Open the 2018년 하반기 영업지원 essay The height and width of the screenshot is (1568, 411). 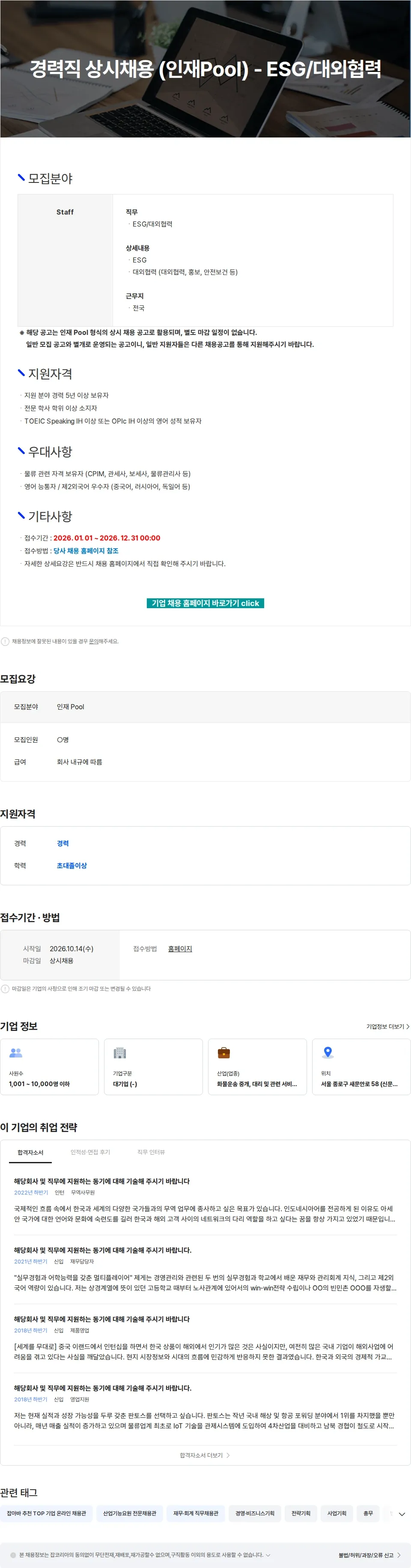(205, 1407)
